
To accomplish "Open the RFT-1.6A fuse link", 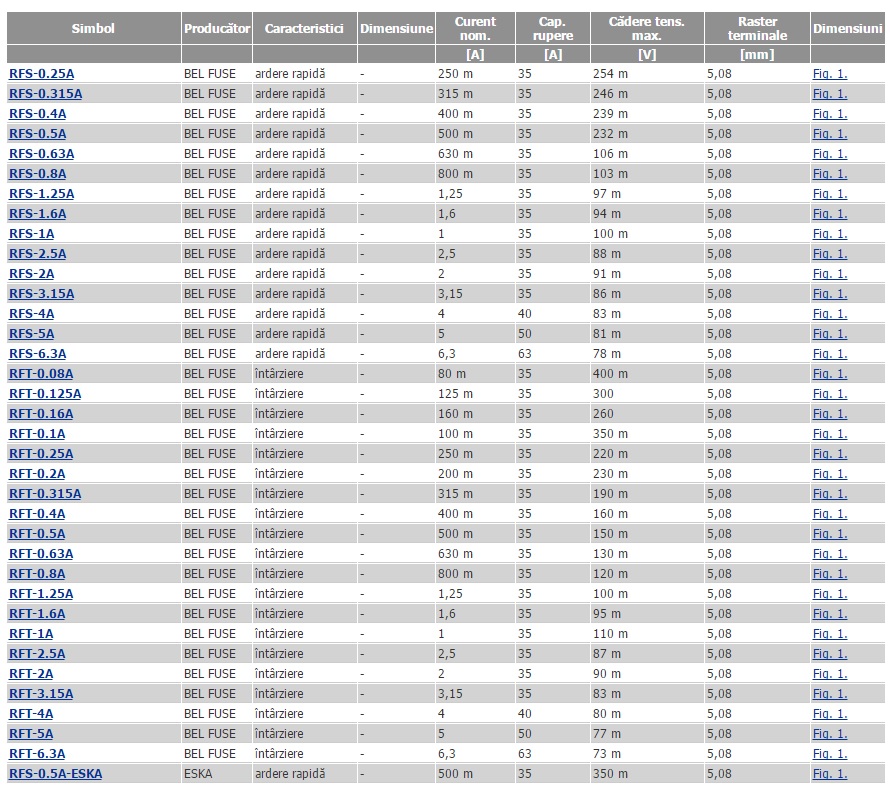I will [37, 614].
